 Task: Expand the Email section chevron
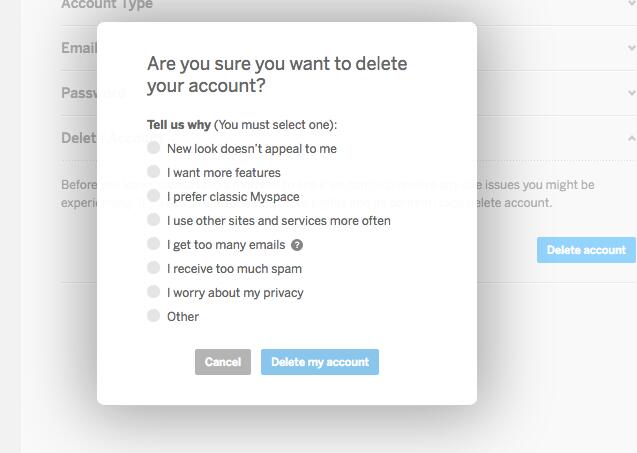point(631,48)
